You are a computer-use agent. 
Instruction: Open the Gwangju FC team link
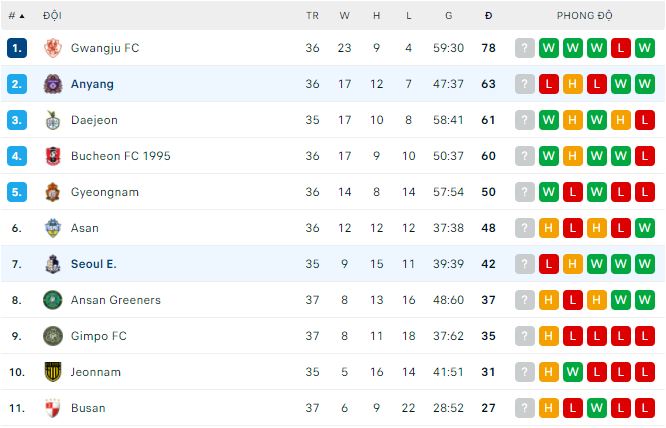[x=105, y=48]
